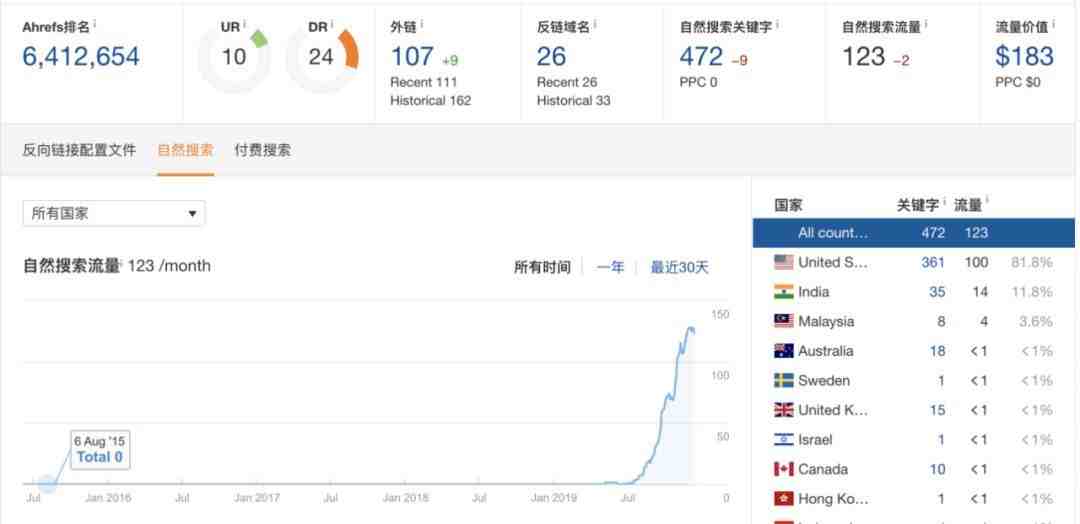Switch to 反向链接配置文件 tab
The height and width of the screenshot is (524, 1080).
coord(79,150)
